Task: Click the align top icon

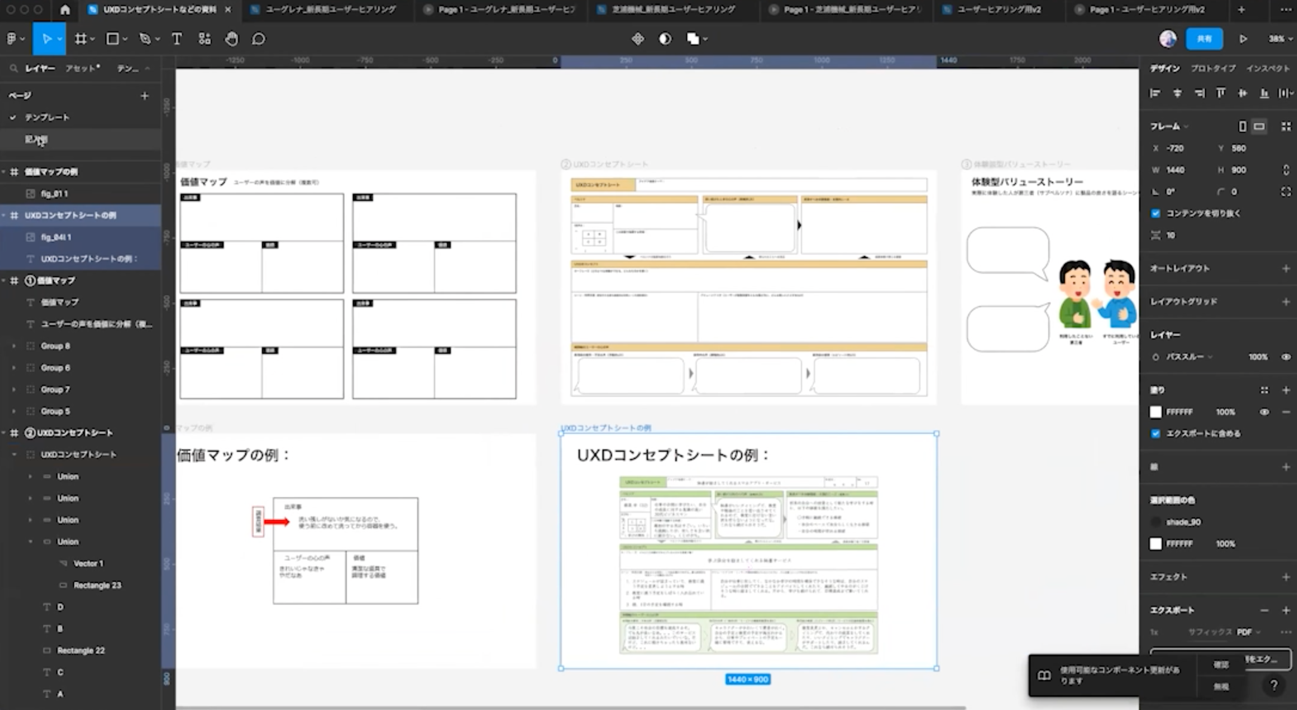Action: [1221, 93]
